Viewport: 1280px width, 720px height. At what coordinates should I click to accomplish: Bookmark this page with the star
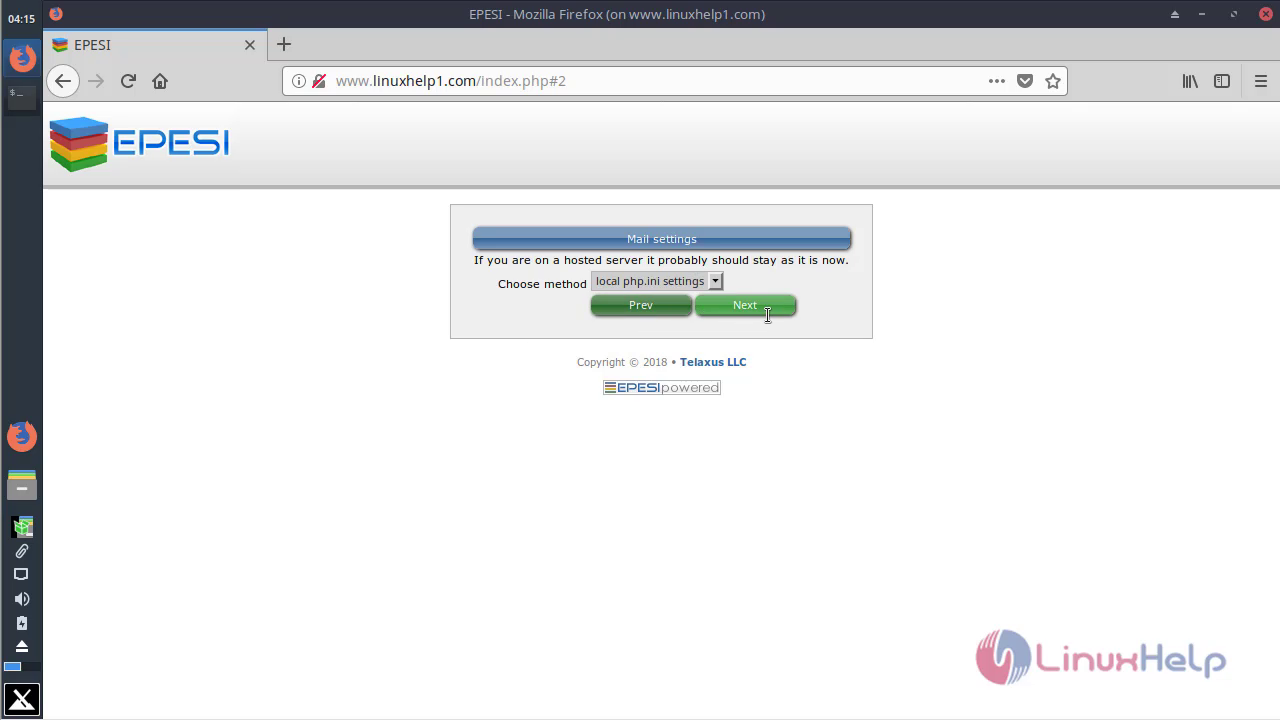tap(1053, 81)
